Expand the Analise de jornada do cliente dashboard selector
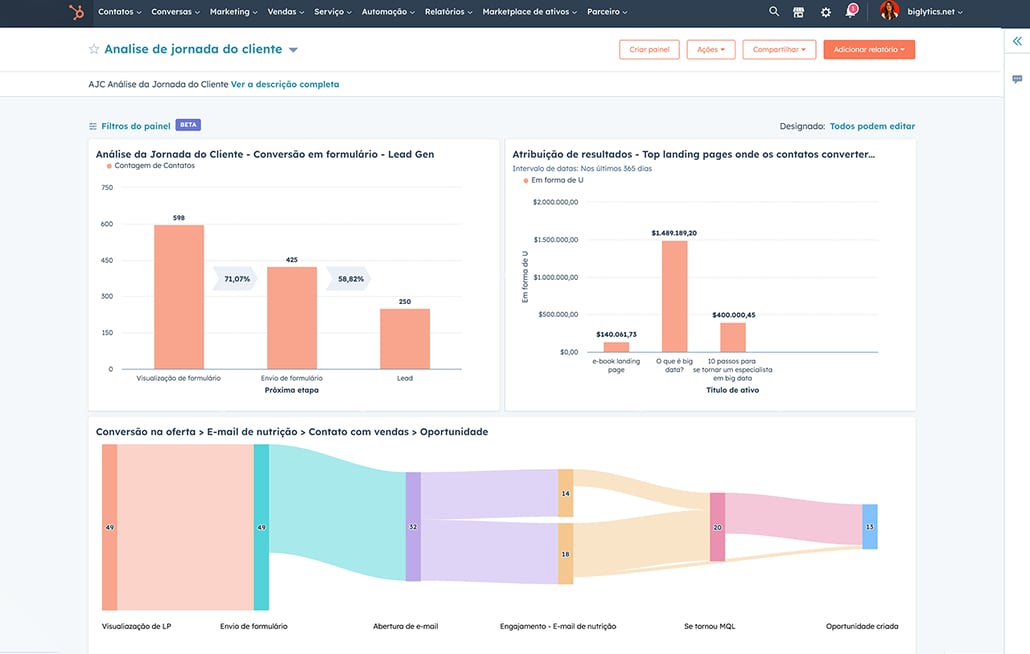 click(291, 47)
